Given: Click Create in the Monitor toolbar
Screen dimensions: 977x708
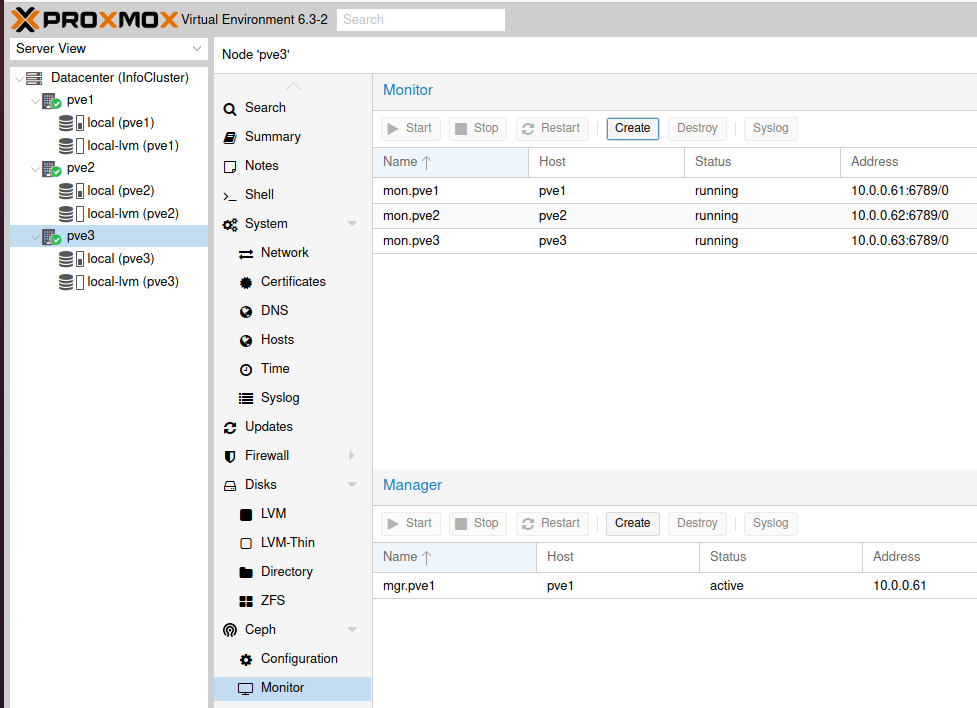Looking at the screenshot, I should [x=632, y=128].
